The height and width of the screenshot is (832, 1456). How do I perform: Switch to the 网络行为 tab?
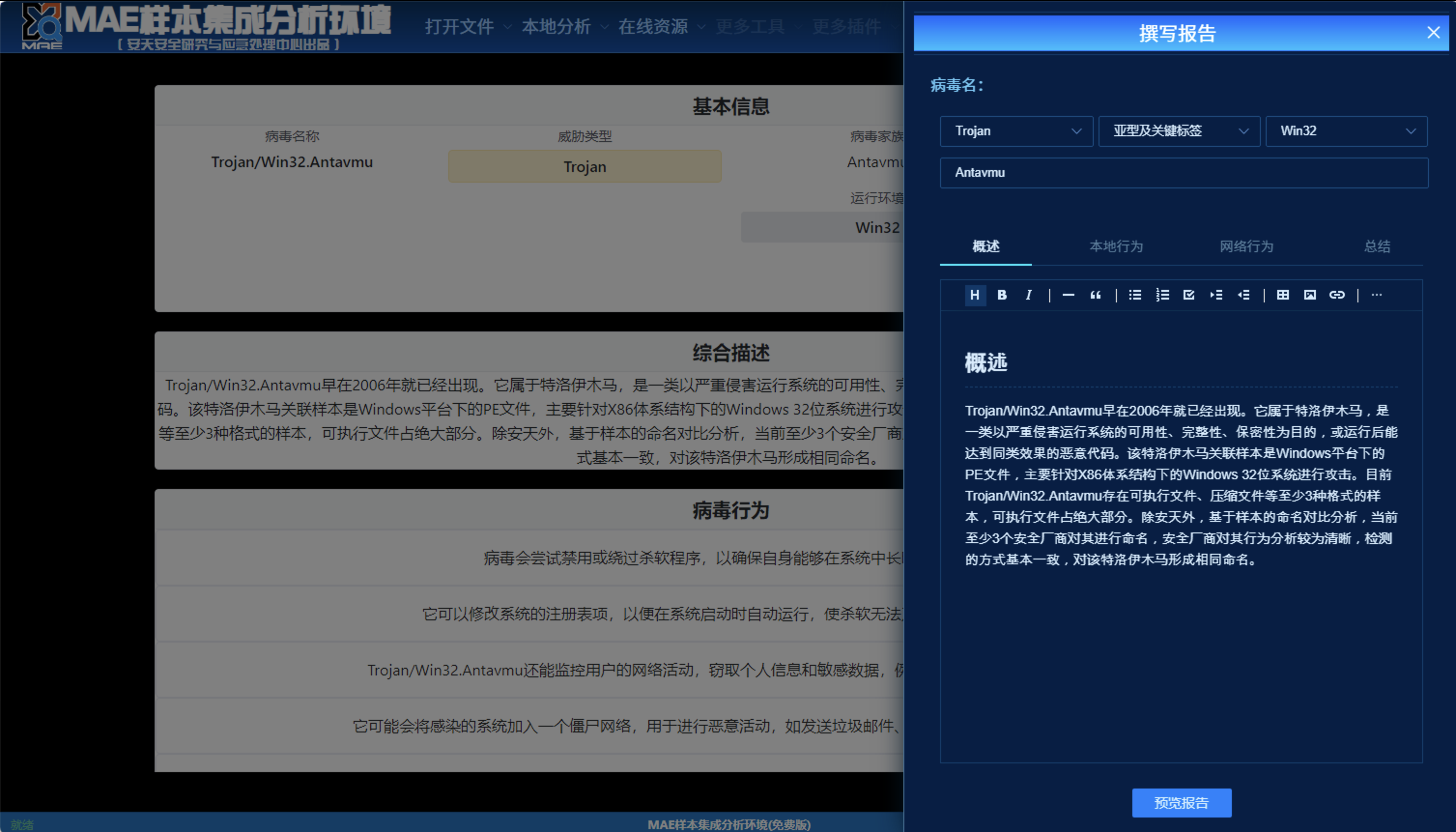pos(1246,247)
